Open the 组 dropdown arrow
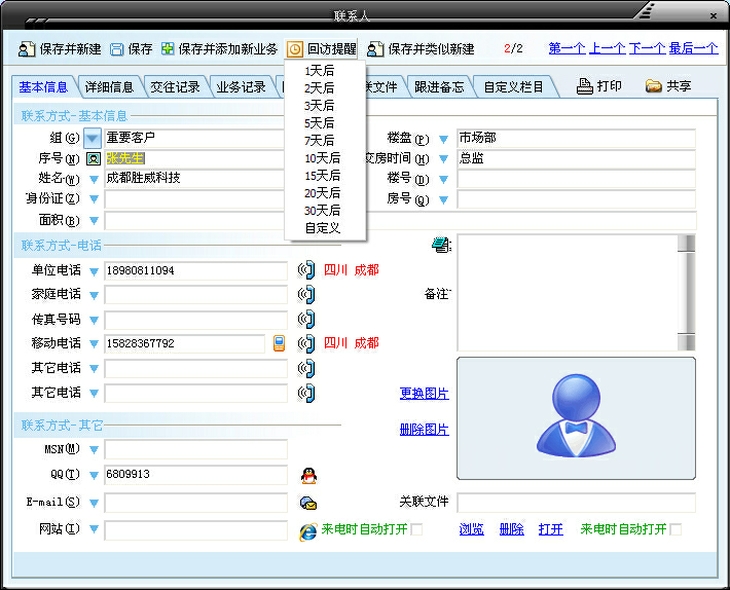Image resolution: width=730 pixels, height=590 pixels. coord(92,138)
